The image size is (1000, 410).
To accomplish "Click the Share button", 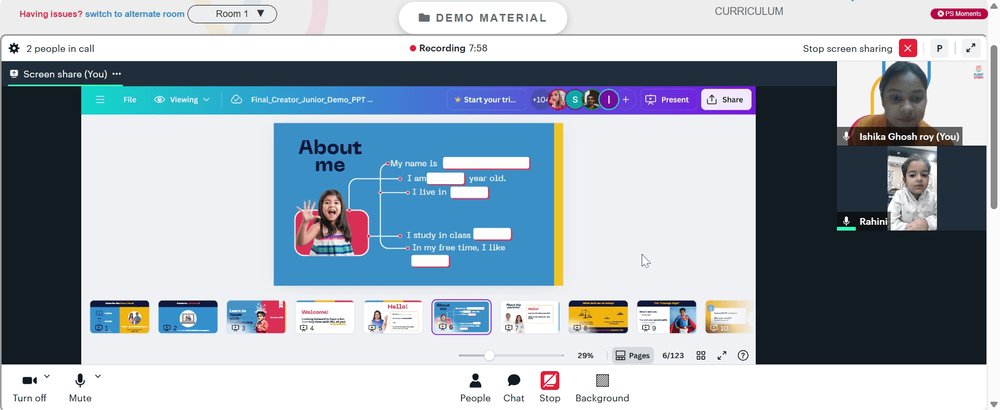I will [x=726, y=99].
